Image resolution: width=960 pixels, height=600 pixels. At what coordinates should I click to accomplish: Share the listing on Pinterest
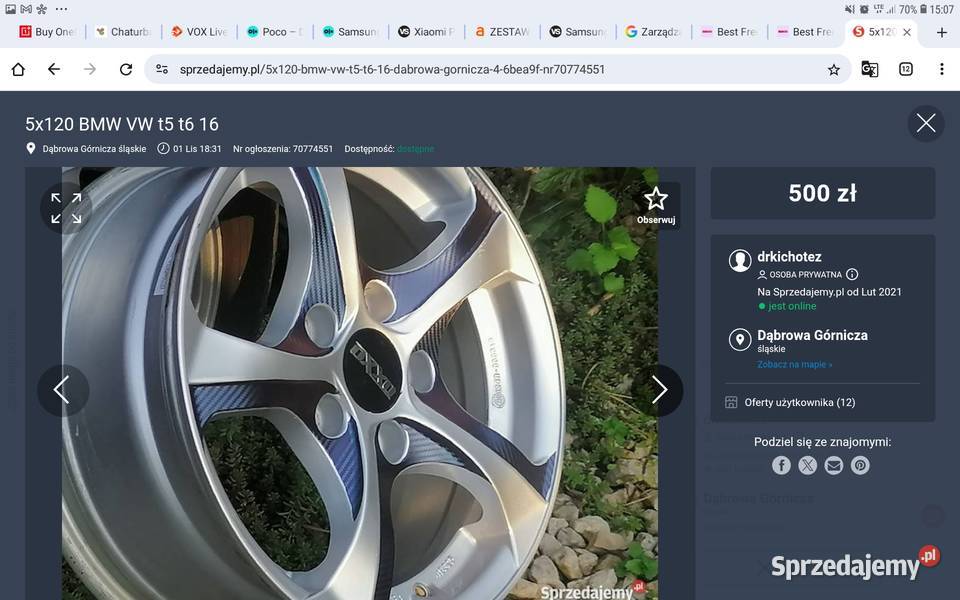[x=859, y=465]
